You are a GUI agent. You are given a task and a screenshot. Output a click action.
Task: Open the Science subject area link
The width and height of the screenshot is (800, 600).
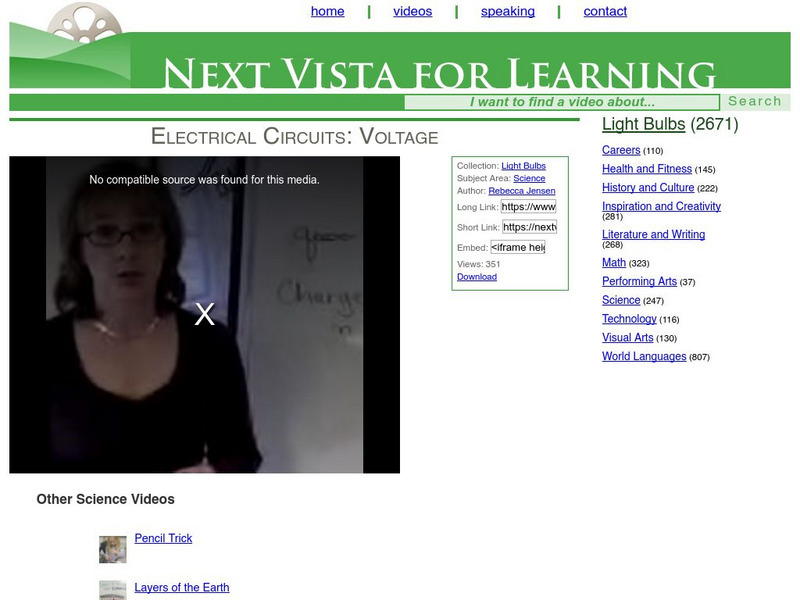[x=529, y=178]
